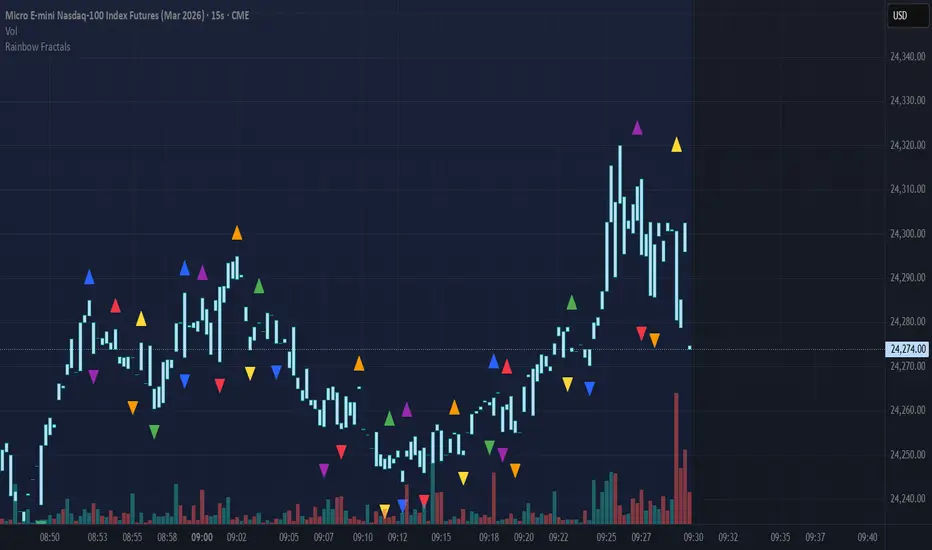Screen dimensions: 932x550
Task: Click the yellow down-triangle fractal above 09:12 volume
Action: 385,511
